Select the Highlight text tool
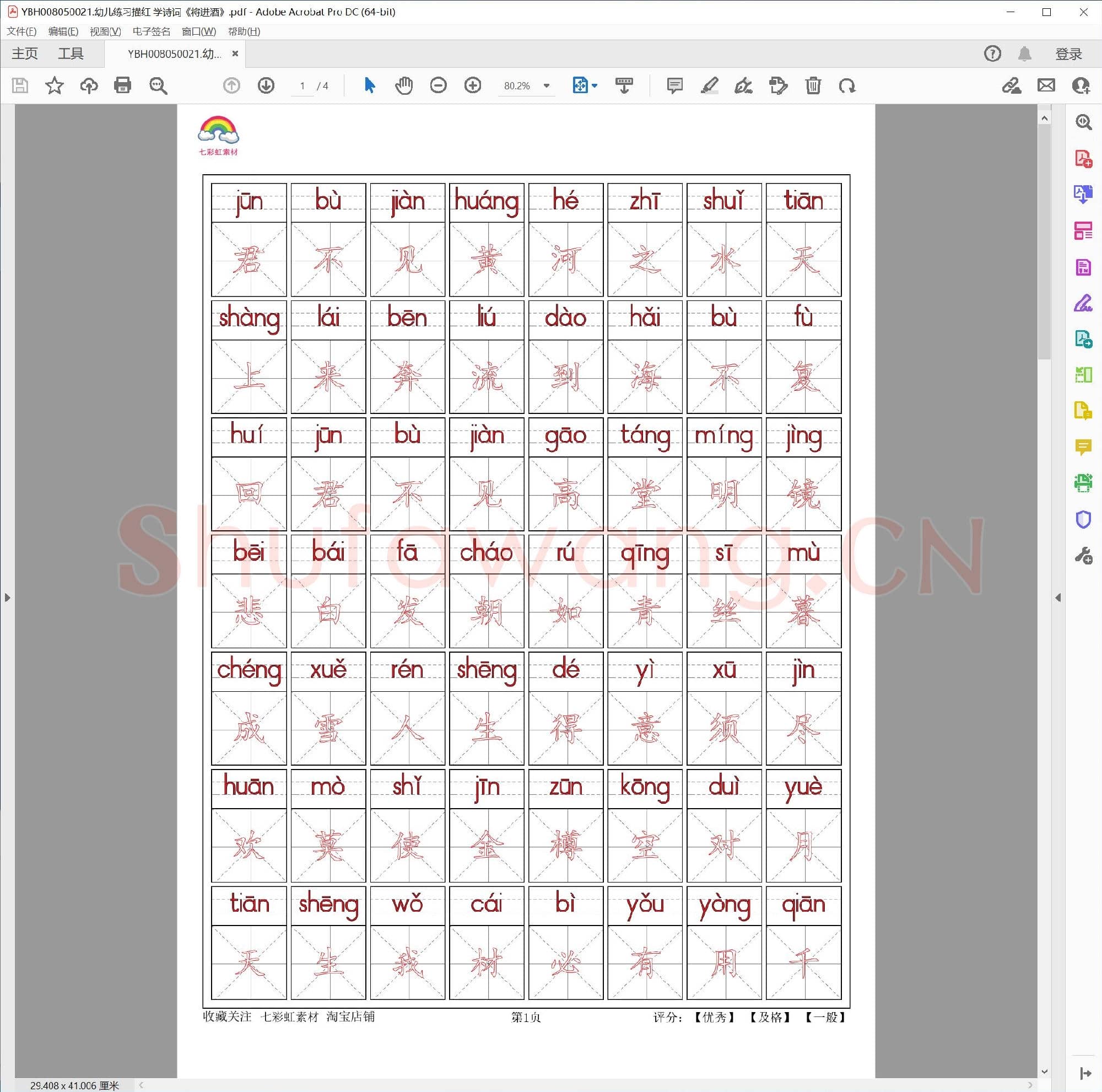1102x1092 pixels. (x=709, y=85)
